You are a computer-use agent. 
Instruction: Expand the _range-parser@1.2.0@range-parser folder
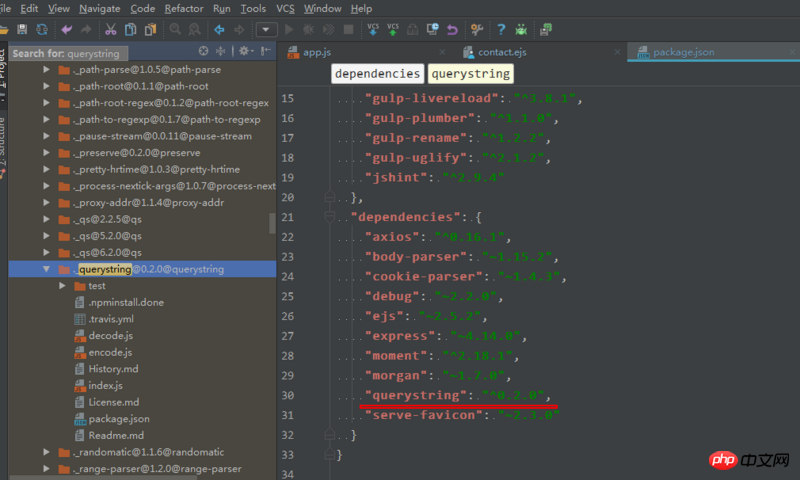(46, 468)
